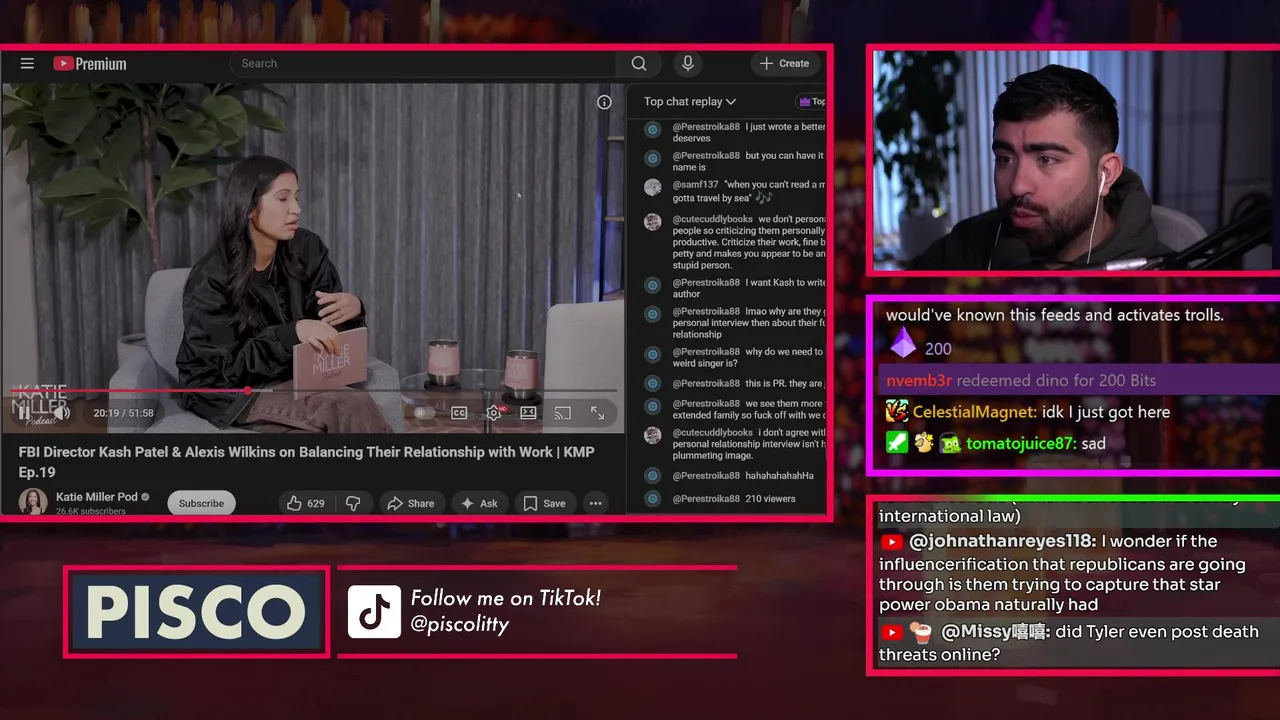Share the video with Share button
Viewport: 1280px width, 720px height.
(410, 503)
